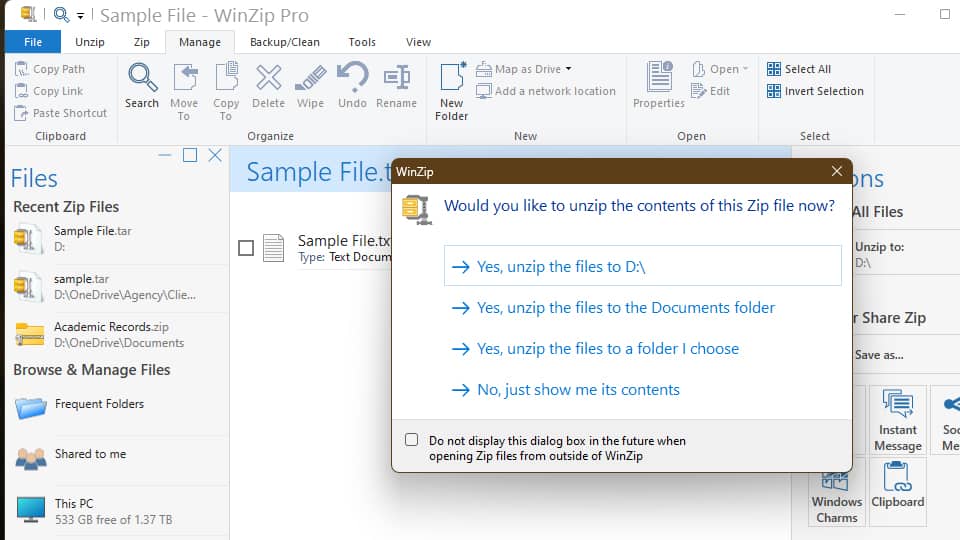Minimize the Files pane

pos(165,156)
